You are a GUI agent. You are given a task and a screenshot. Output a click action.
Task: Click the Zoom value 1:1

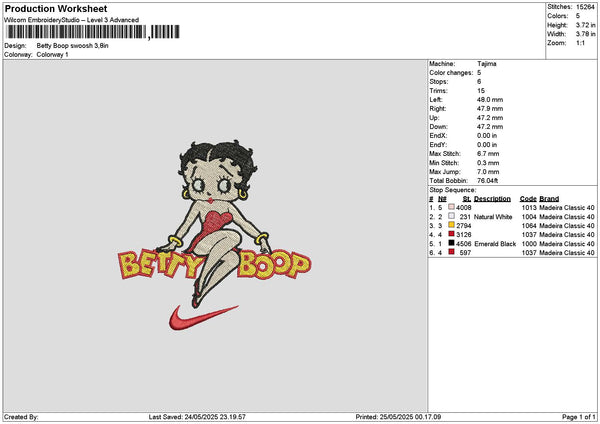coord(580,43)
